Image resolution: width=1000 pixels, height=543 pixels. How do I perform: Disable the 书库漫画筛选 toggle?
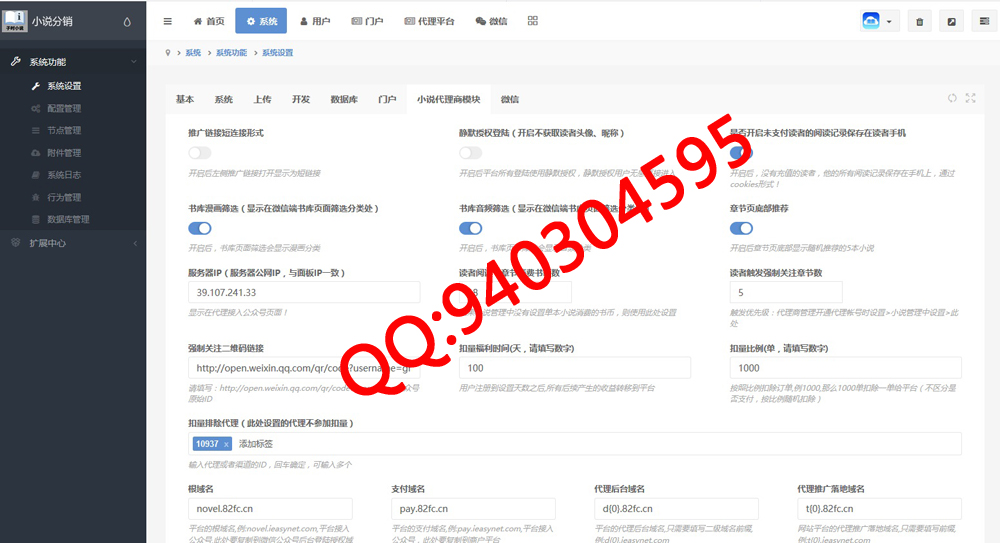point(200,228)
